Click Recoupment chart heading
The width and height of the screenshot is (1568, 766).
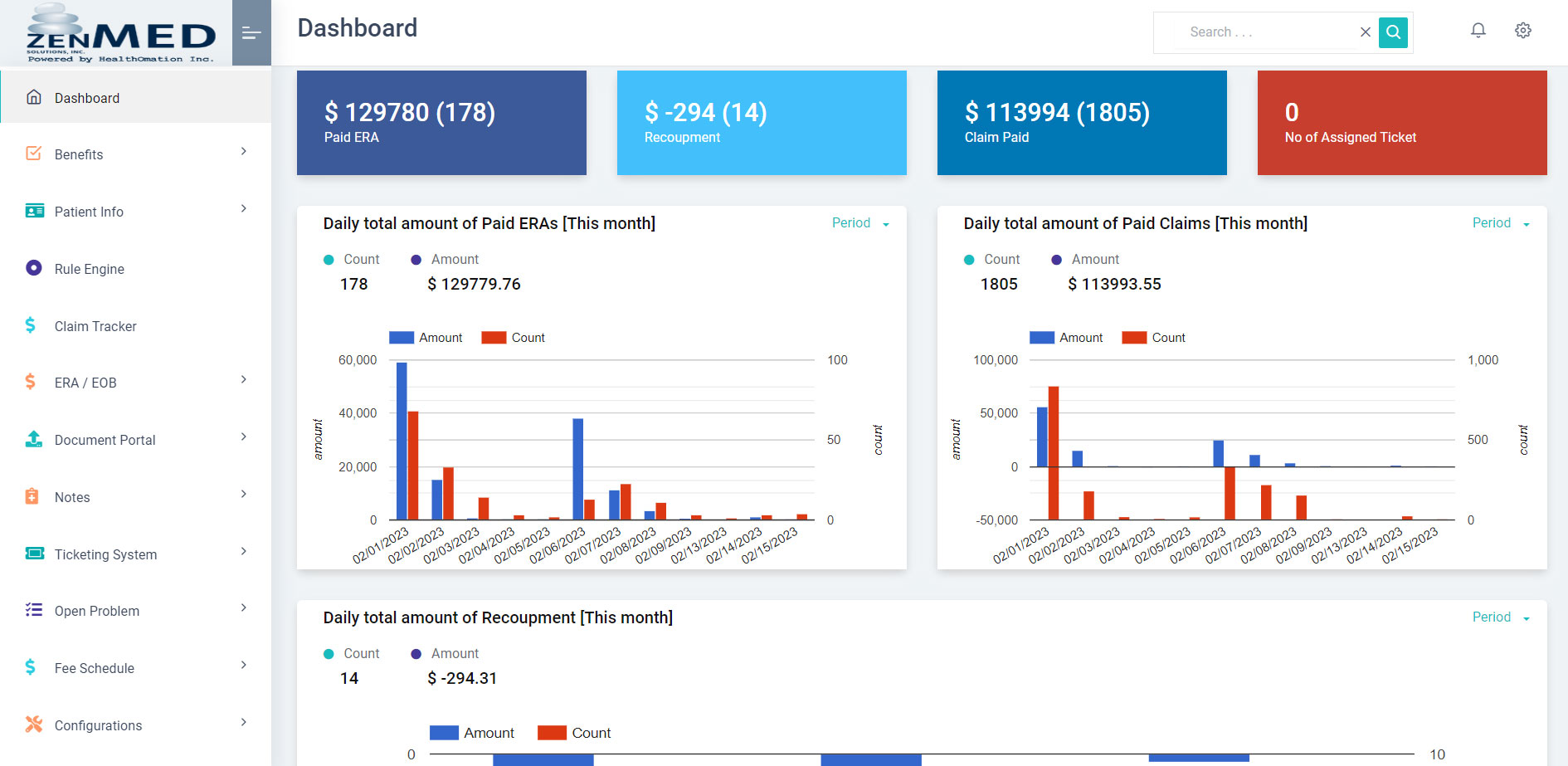point(498,617)
